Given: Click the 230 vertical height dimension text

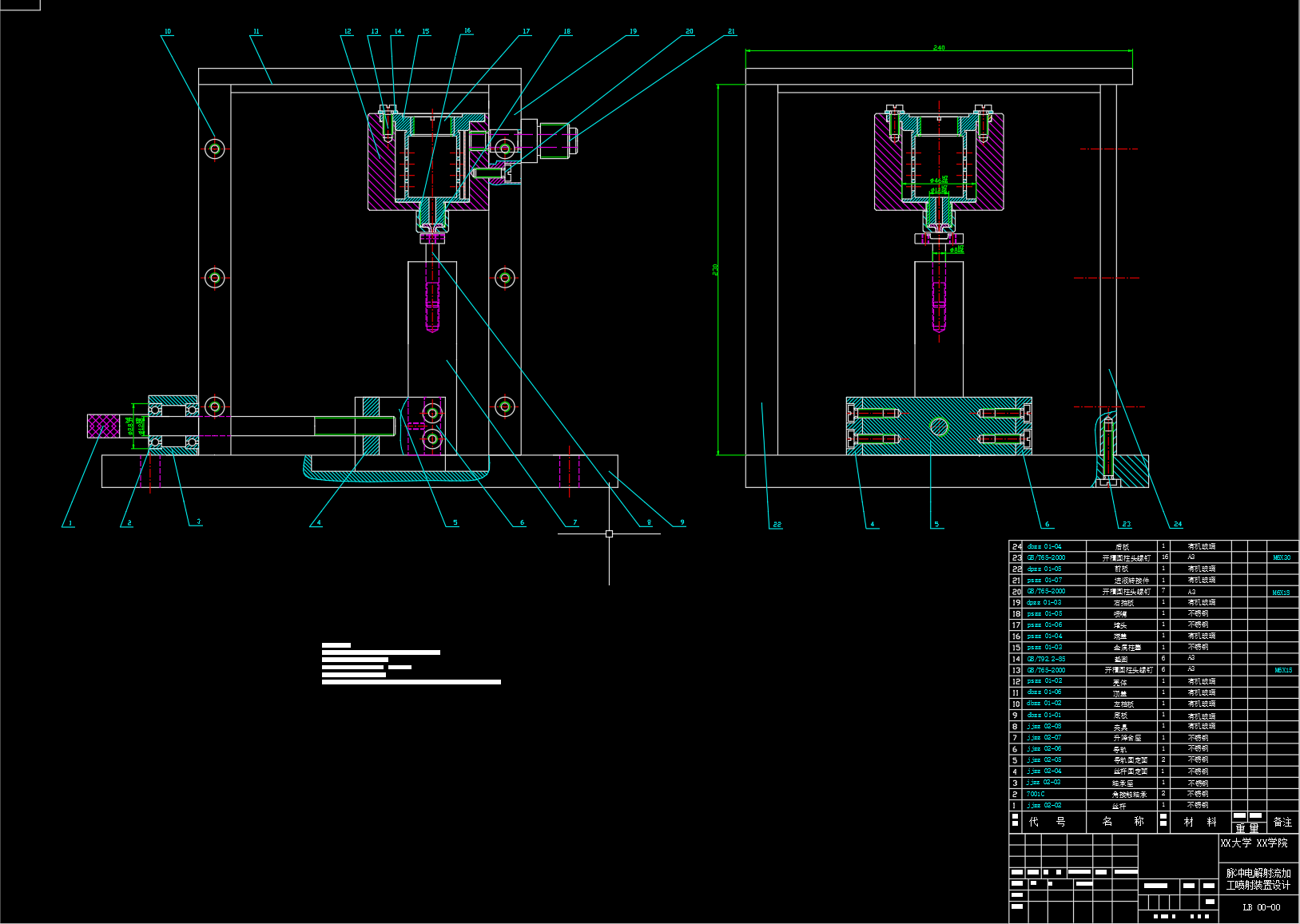Looking at the screenshot, I should coord(715,270).
